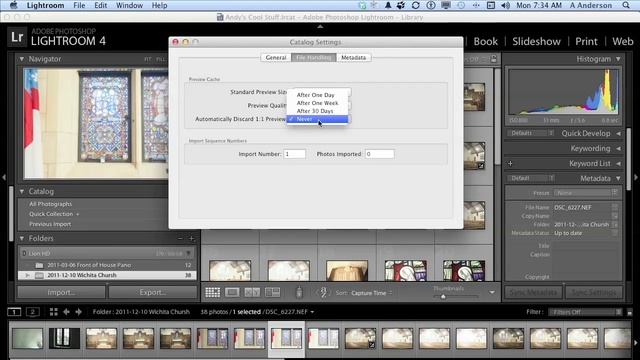Toggle the a-z sort direction

tap(323, 292)
